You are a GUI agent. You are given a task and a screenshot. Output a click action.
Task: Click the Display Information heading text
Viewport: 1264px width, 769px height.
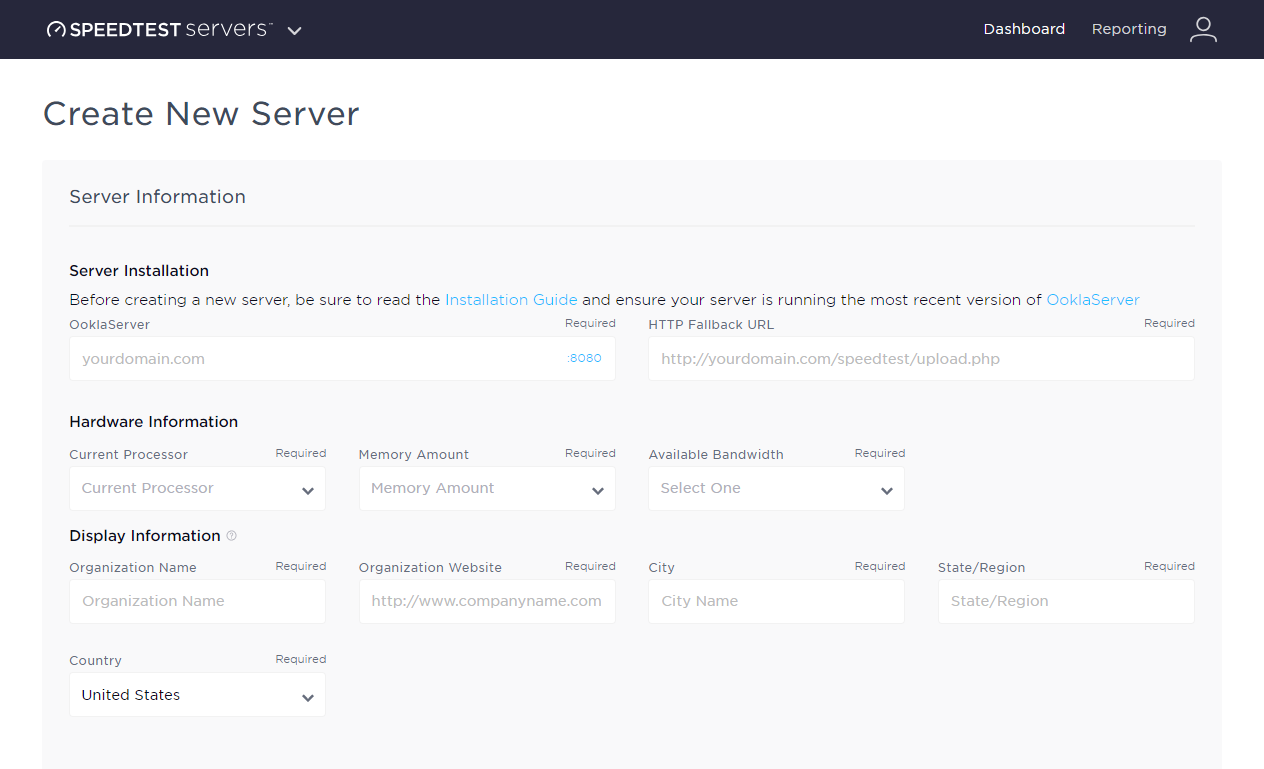(x=145, y=536)
